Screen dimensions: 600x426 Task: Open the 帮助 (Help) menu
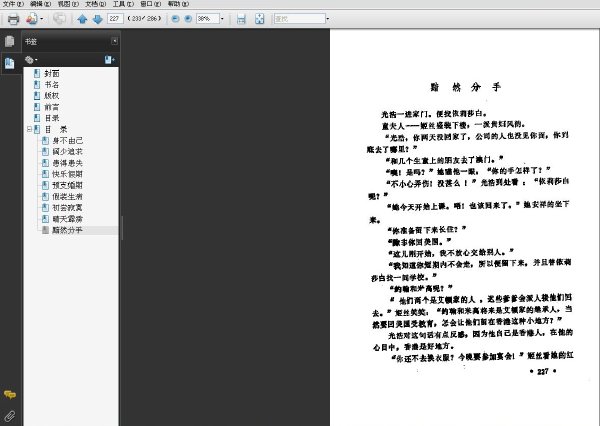(178, 4)
